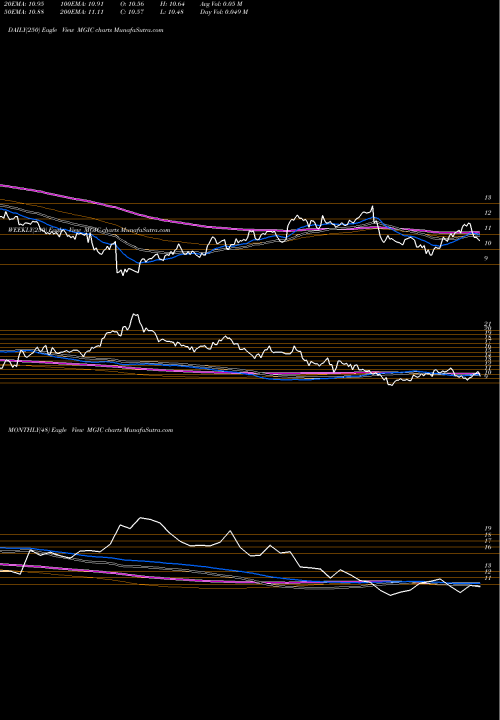Click the 10 price label on daily chart

pyautogui.click(x=488, y=243)
